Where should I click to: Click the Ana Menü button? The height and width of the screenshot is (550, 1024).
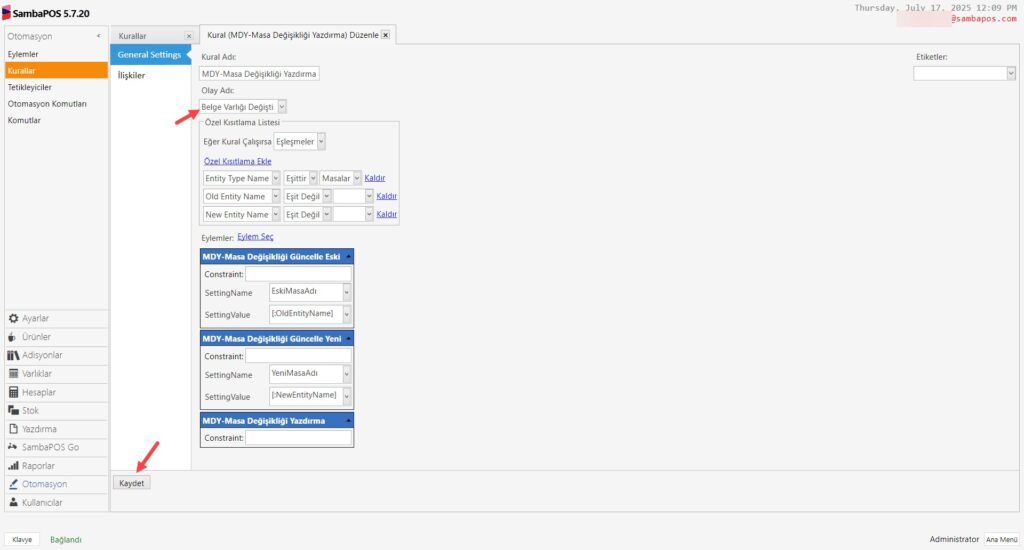click(x=1002, y=540)
